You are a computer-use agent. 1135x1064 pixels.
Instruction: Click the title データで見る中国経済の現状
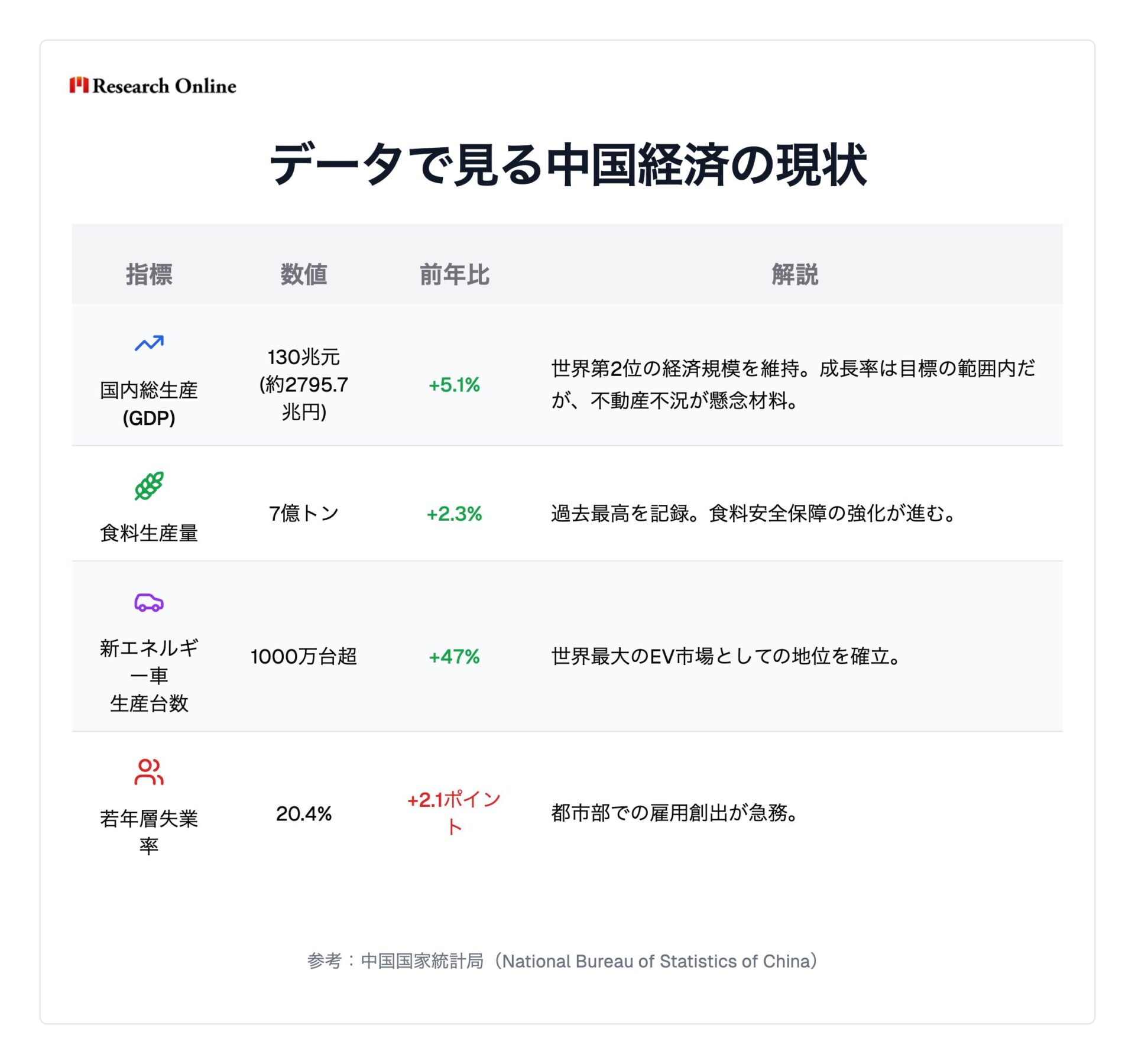(x=567, y=164)
